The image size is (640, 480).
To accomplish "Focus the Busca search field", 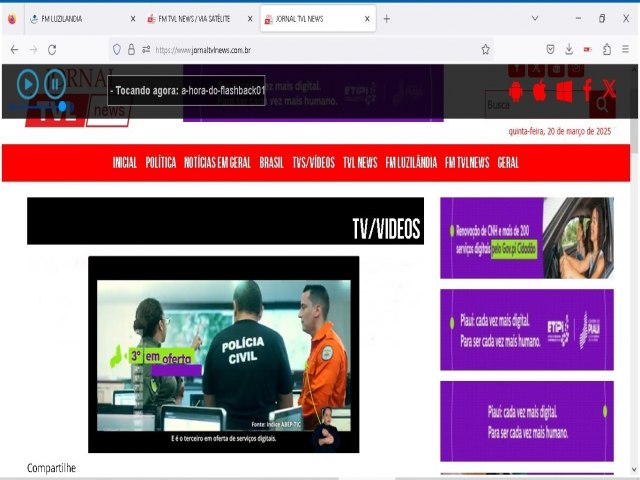I will pos(537,105).
